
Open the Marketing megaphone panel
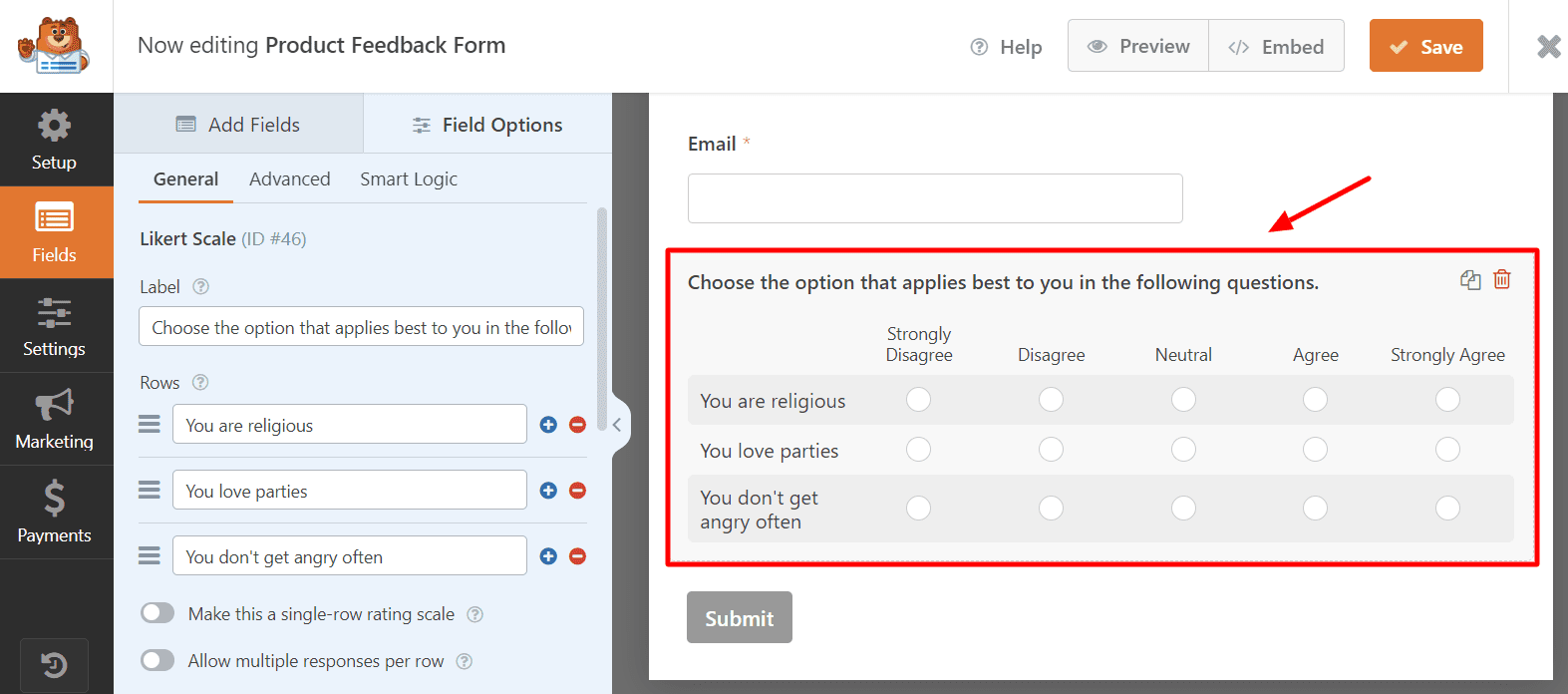point(55,419)
